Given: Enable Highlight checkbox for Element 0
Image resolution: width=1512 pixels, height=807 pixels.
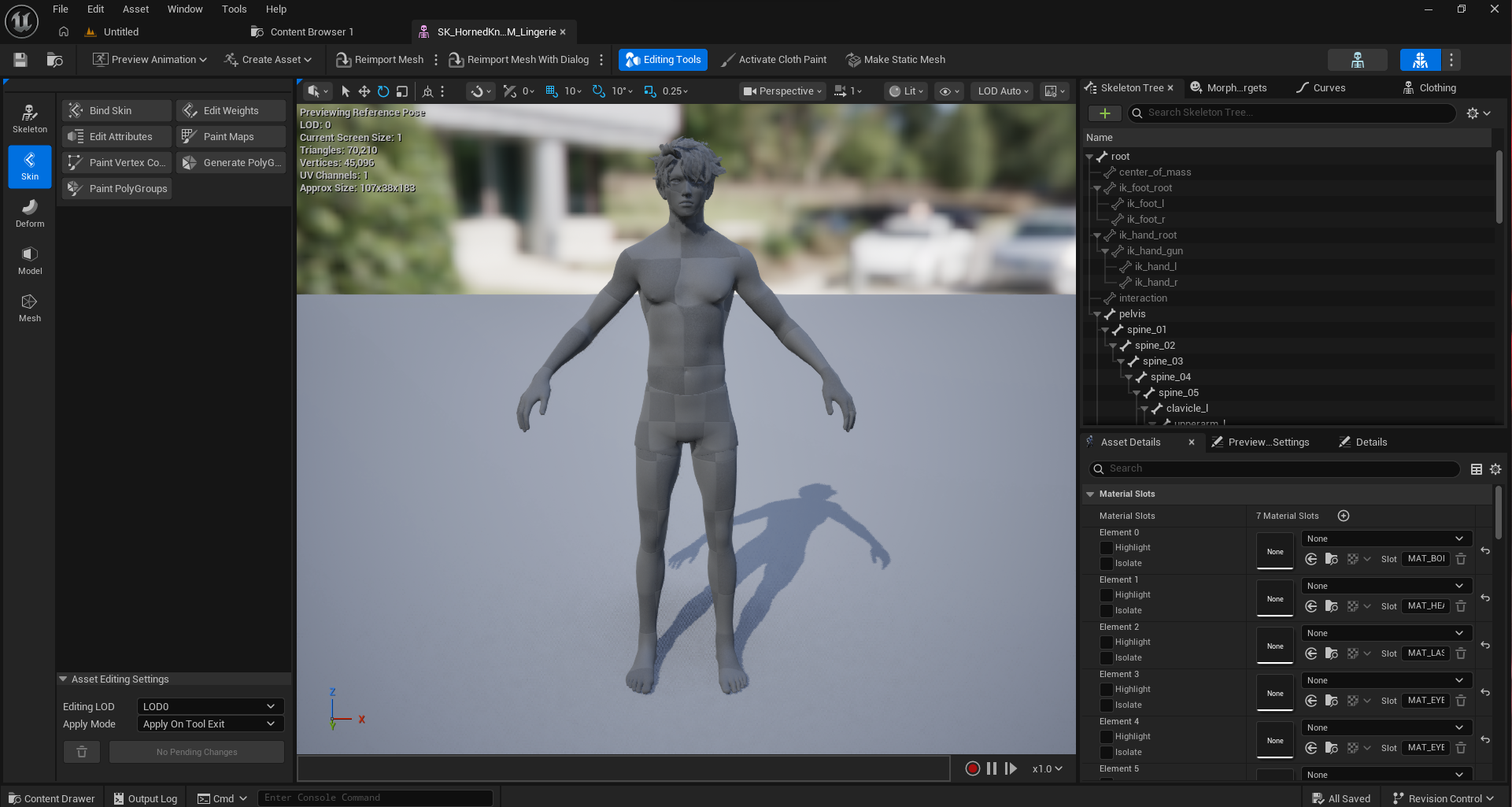Looking at the screenshot, I should pyautogui.click(x=1106, y=548).
